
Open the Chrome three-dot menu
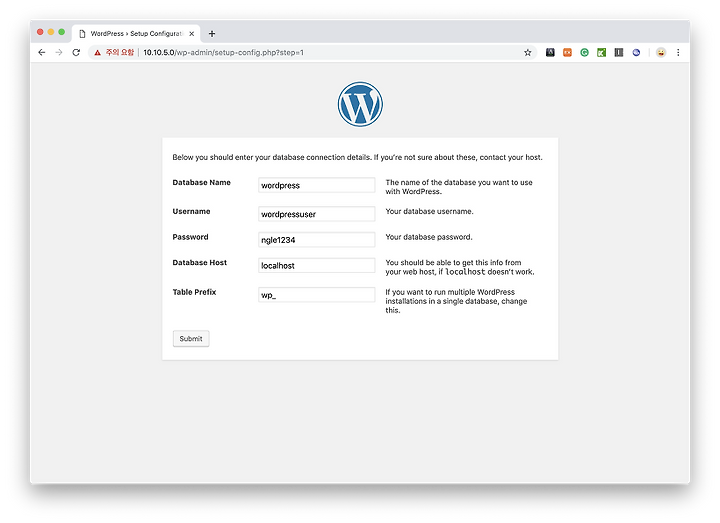click(x=678, y=53)
